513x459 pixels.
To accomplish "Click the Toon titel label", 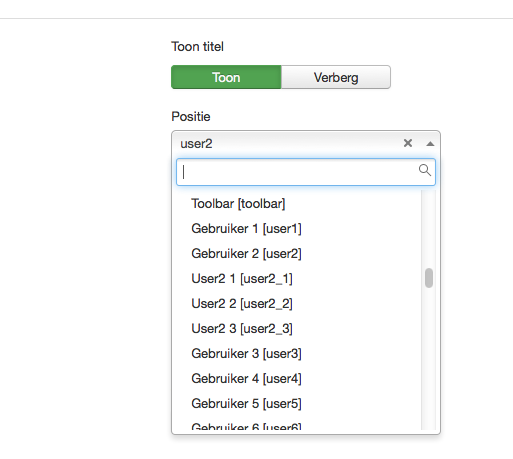I will 197,46.
